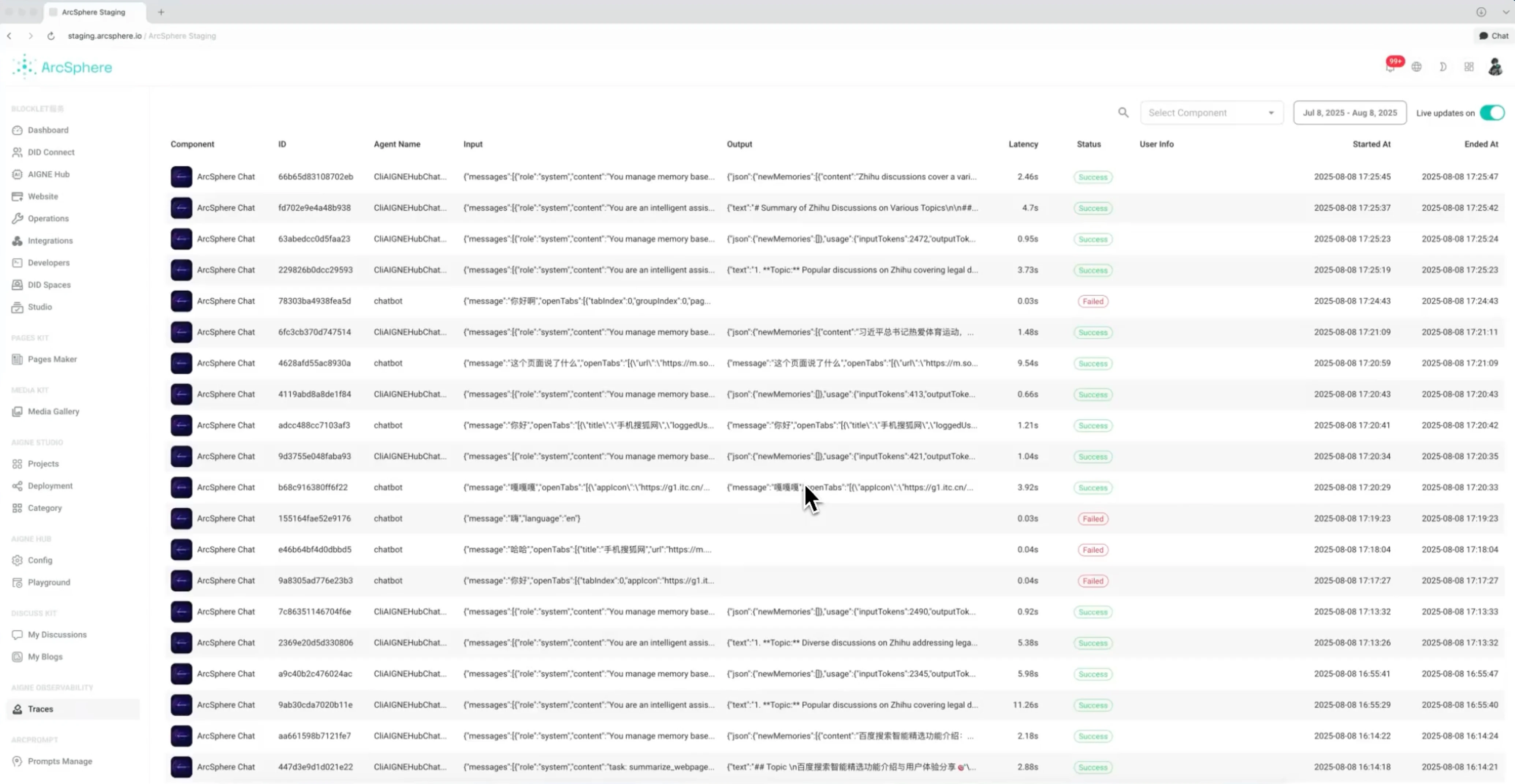The image size is (1515, 784).
Task: Open the apps grid icon in header
Action: pos(1469,67)
